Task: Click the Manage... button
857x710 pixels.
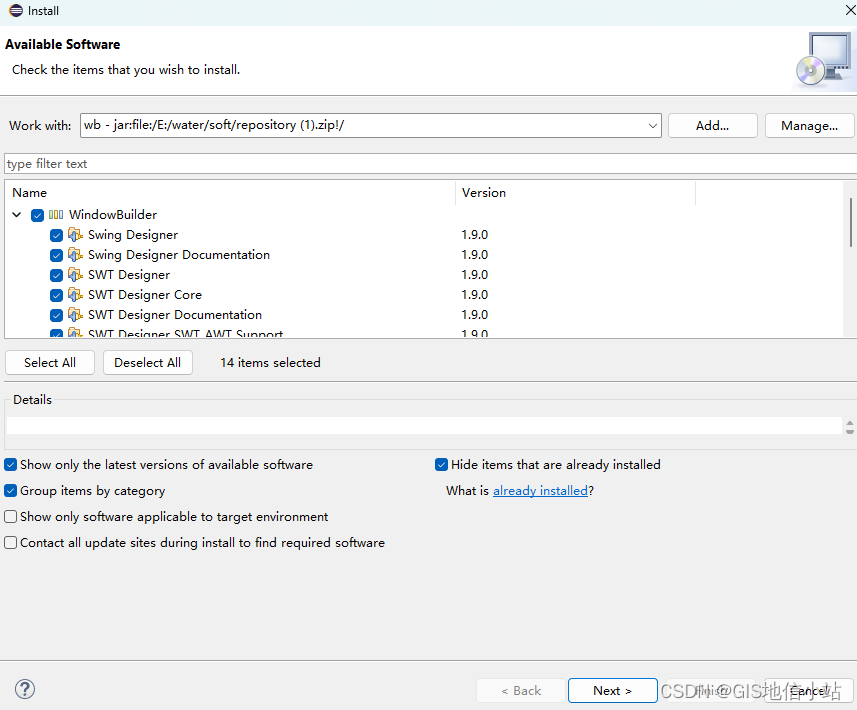Action: [x=809, y=126]
